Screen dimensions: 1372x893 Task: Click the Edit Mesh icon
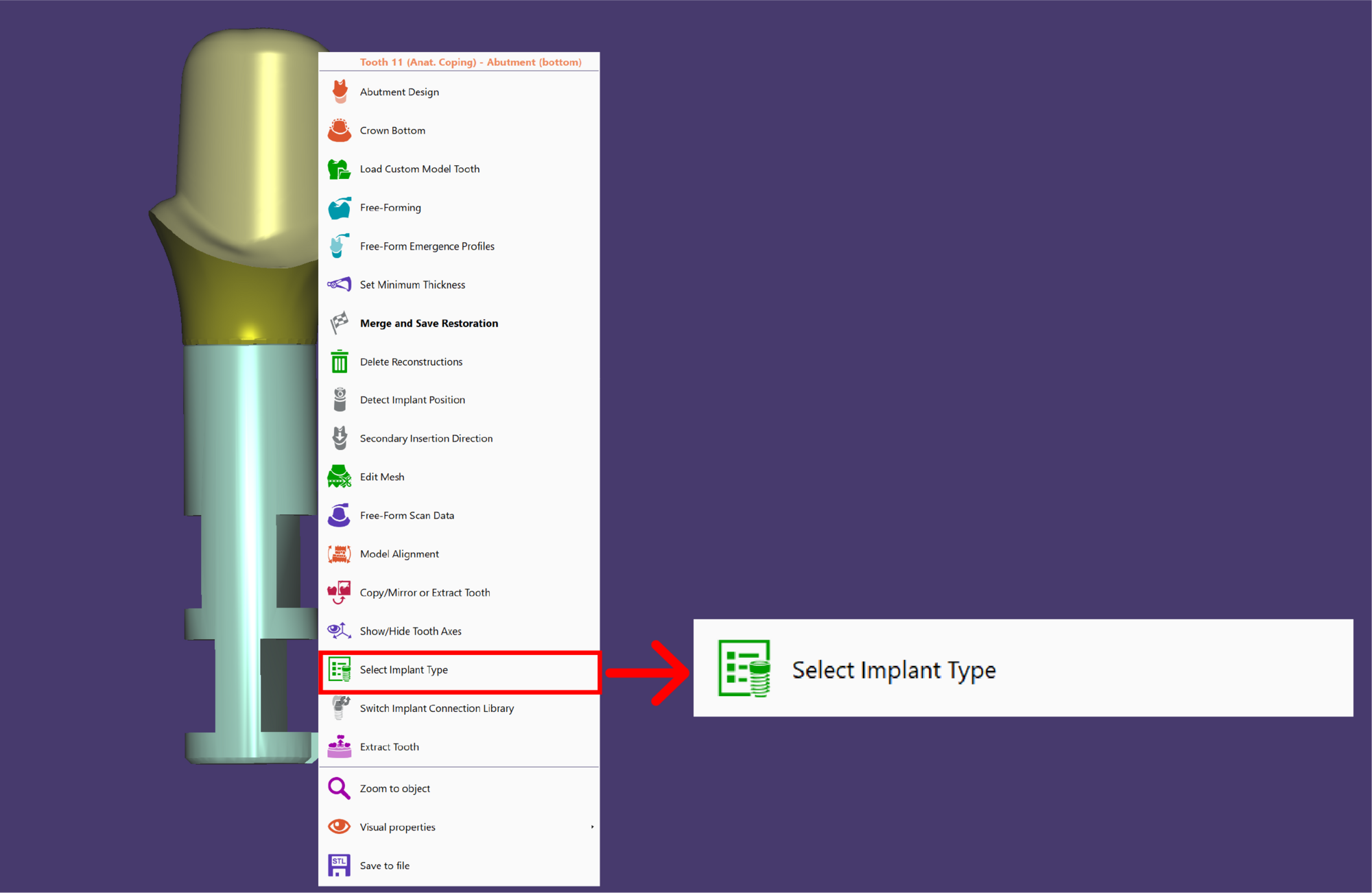click(x=340, y=477)
